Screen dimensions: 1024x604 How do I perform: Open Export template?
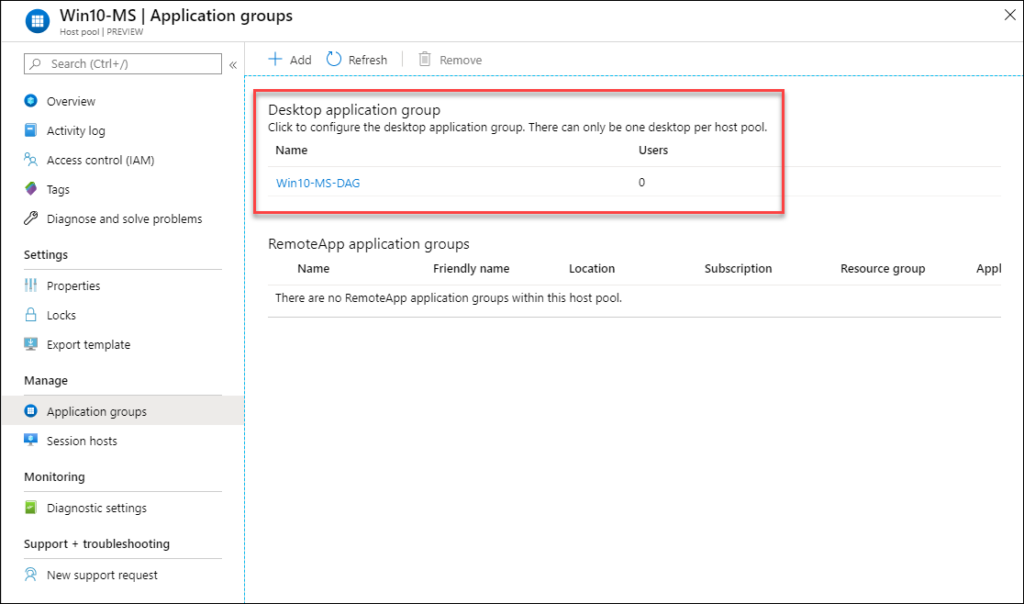click(x=88, y=345)
